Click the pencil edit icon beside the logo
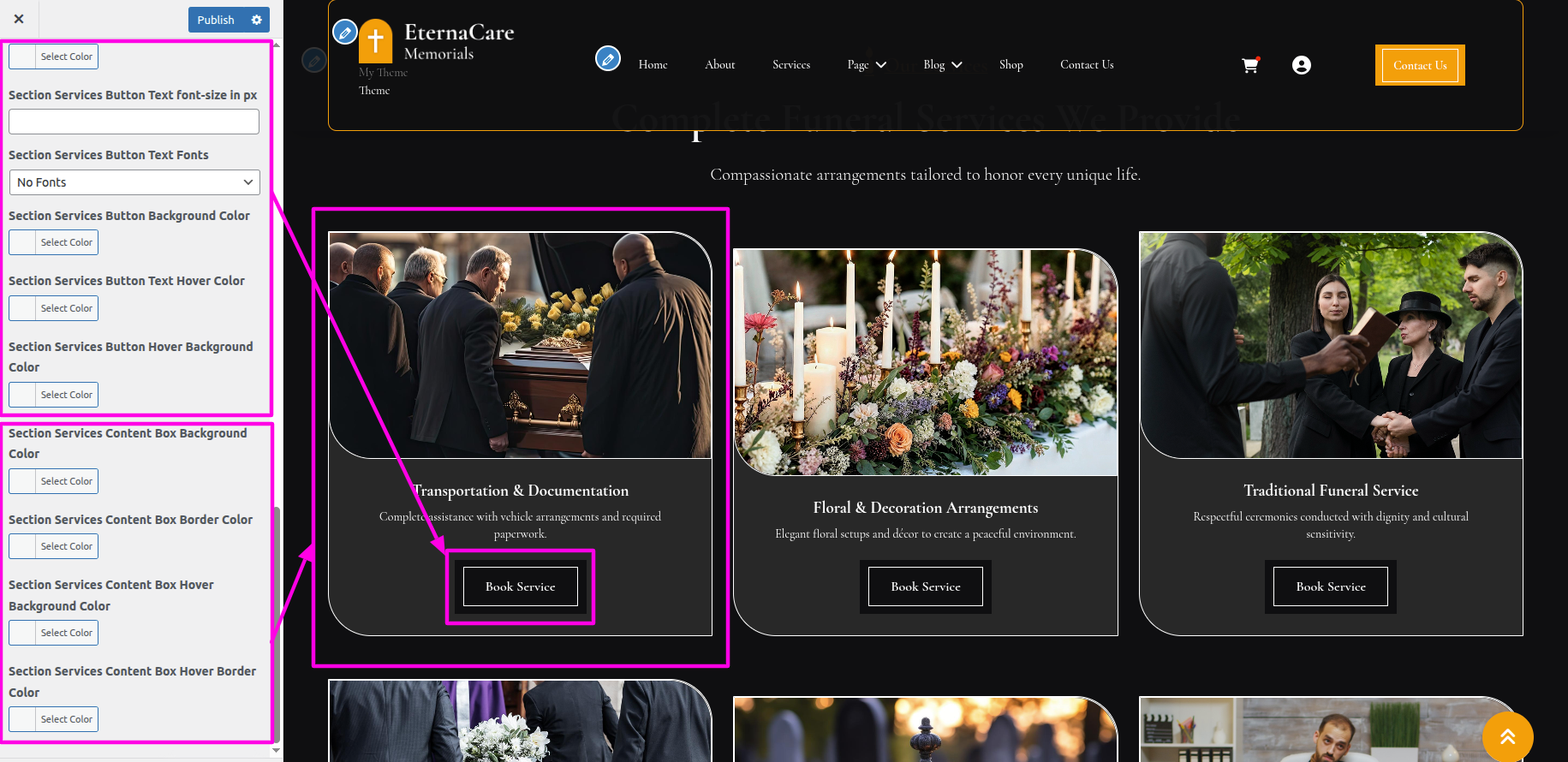The height and width of the screenshot is (762, 1568). pyautogui.click(x=344, y=33)
